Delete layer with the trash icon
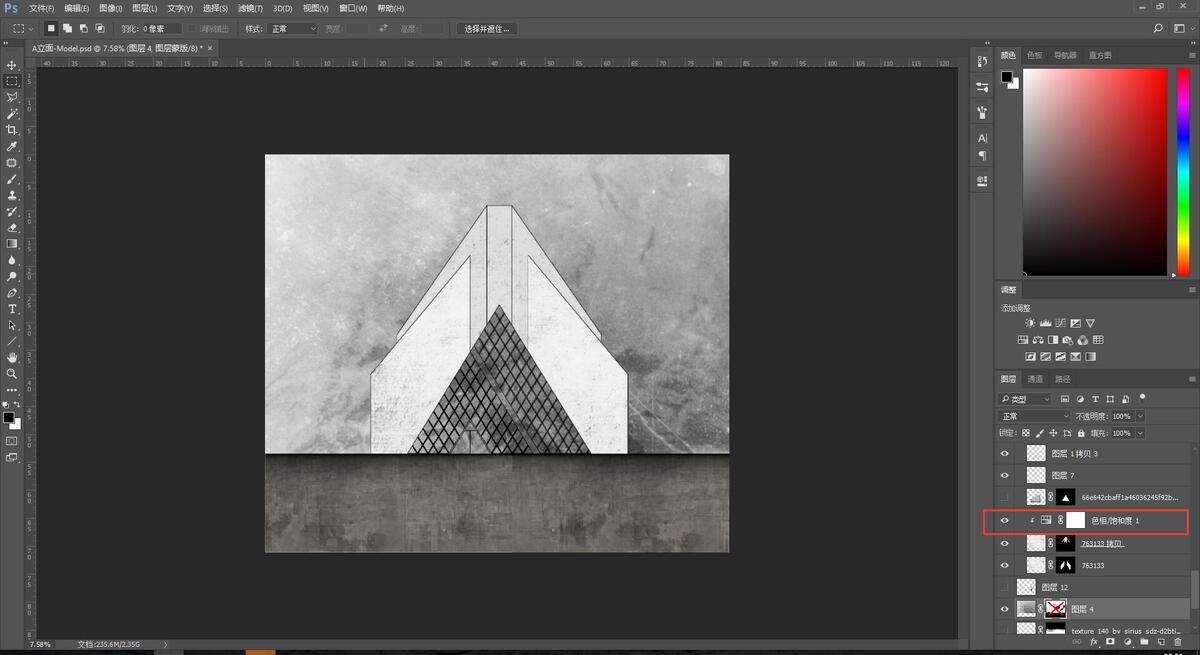Image resolution: width=1200 pixels, height=655 pixels. (1177, 642)
